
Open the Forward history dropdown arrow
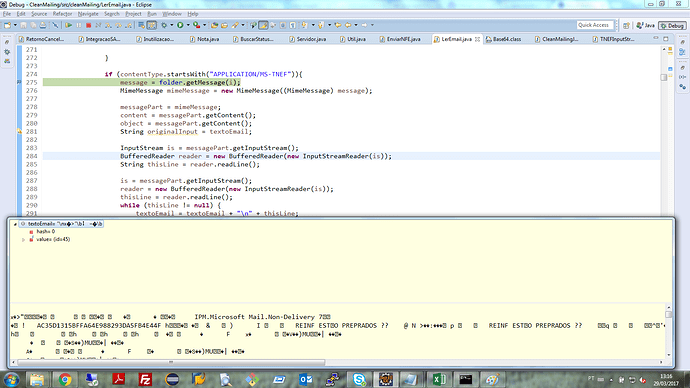click(x=372, y=25)
